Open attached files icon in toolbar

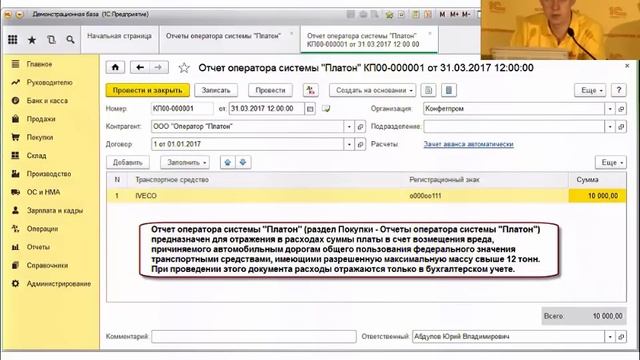coord(449,90)
